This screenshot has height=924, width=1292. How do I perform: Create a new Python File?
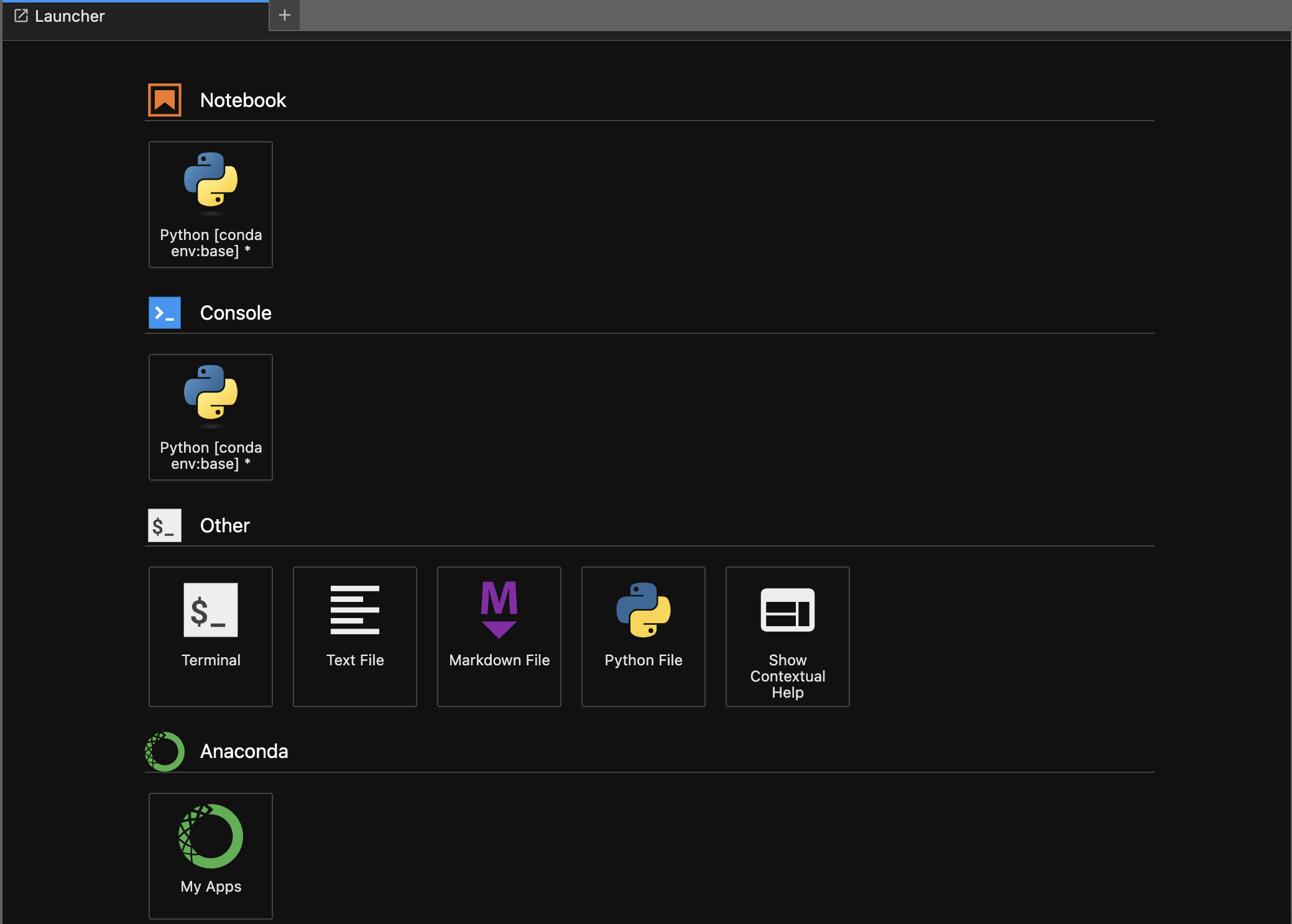pos(643,635)
